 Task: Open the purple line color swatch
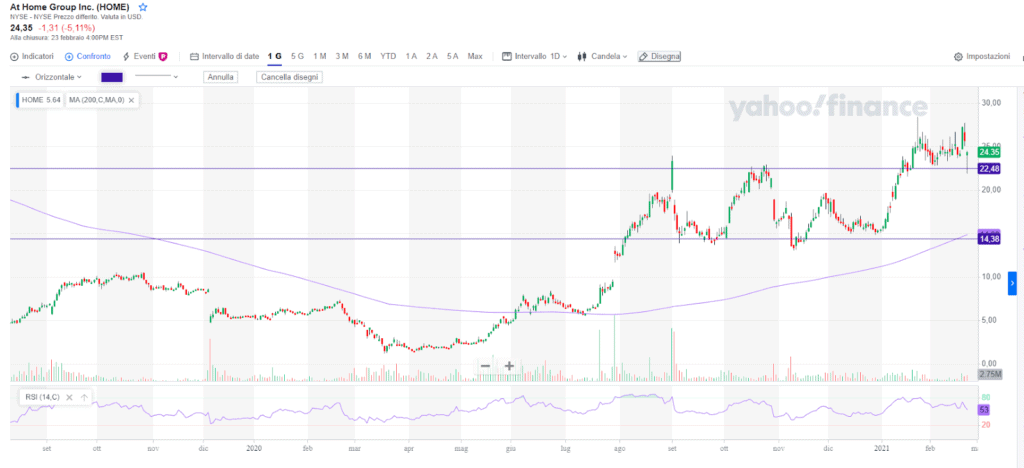click(x=112, y=77)
